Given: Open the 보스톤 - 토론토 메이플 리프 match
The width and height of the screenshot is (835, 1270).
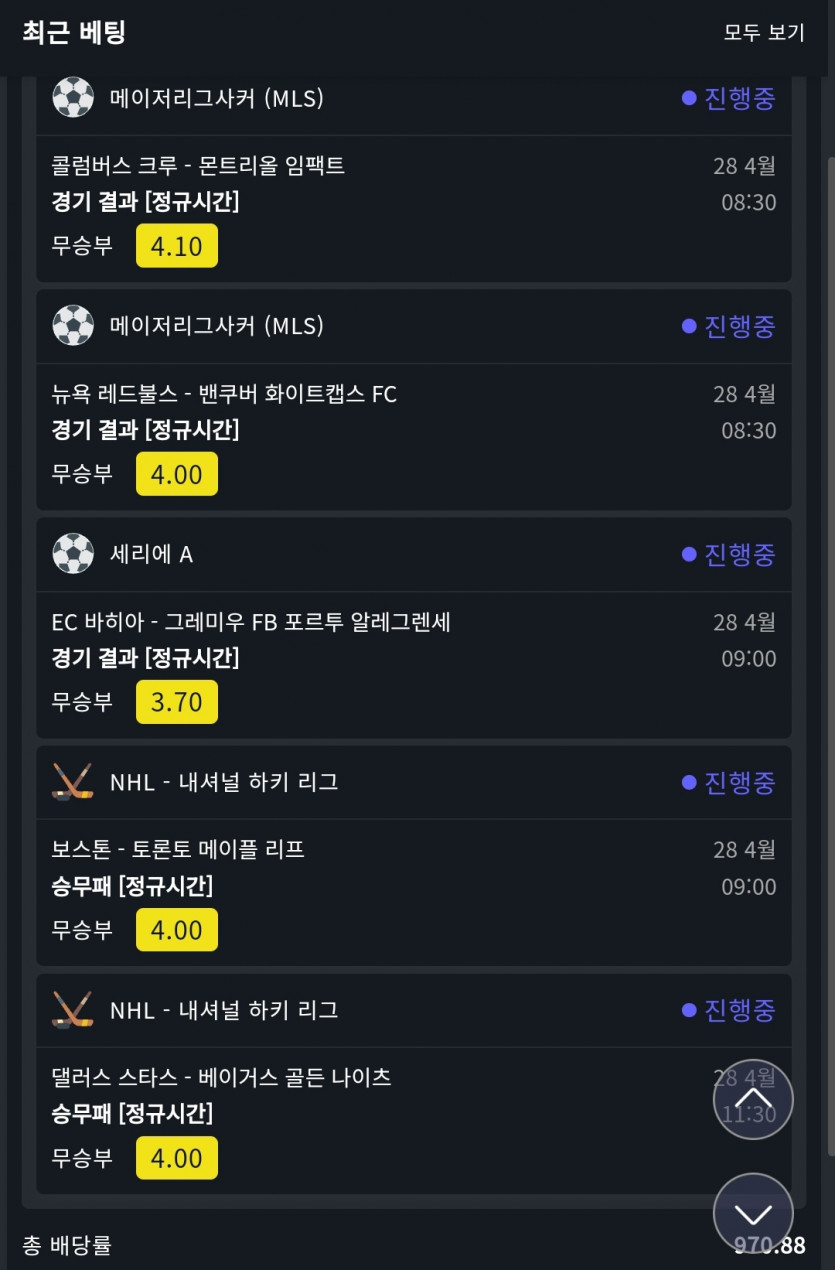Looking at the screenshot, I should [178, 850].
